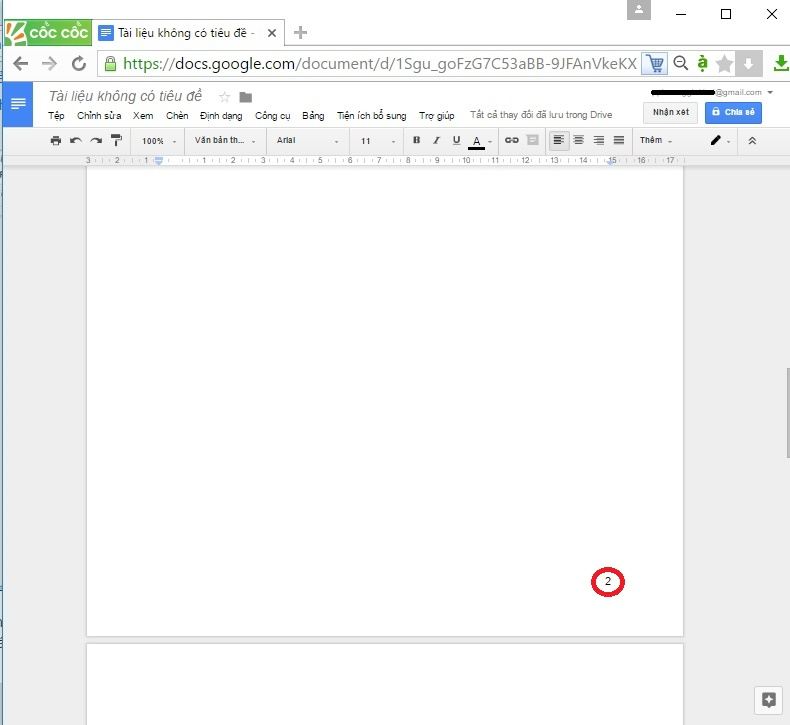The width and height of the screenshot is (790, 725).
Task: Click the green Vietnamese typing à icon
Action: (702, 63)
